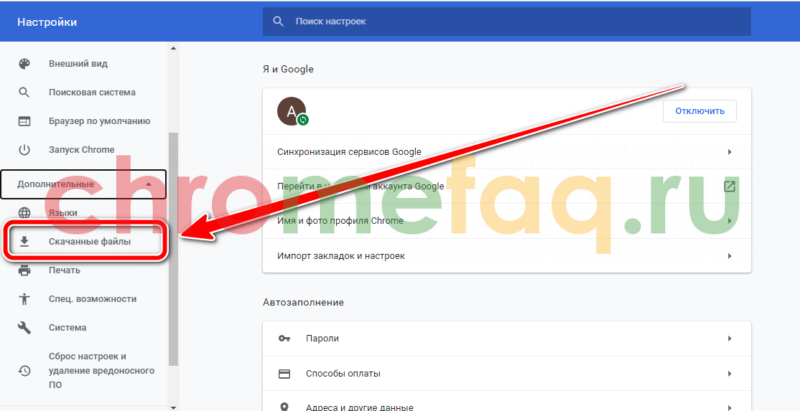Click the Автозаполнение section heading

tap(304, 302)
